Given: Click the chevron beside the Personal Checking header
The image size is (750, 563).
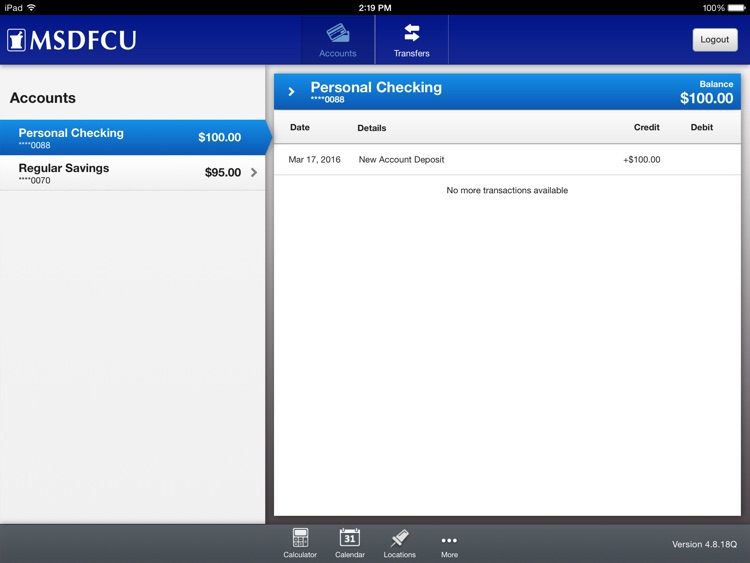Looking at the screenshot, I should click(x=291, y=91).
